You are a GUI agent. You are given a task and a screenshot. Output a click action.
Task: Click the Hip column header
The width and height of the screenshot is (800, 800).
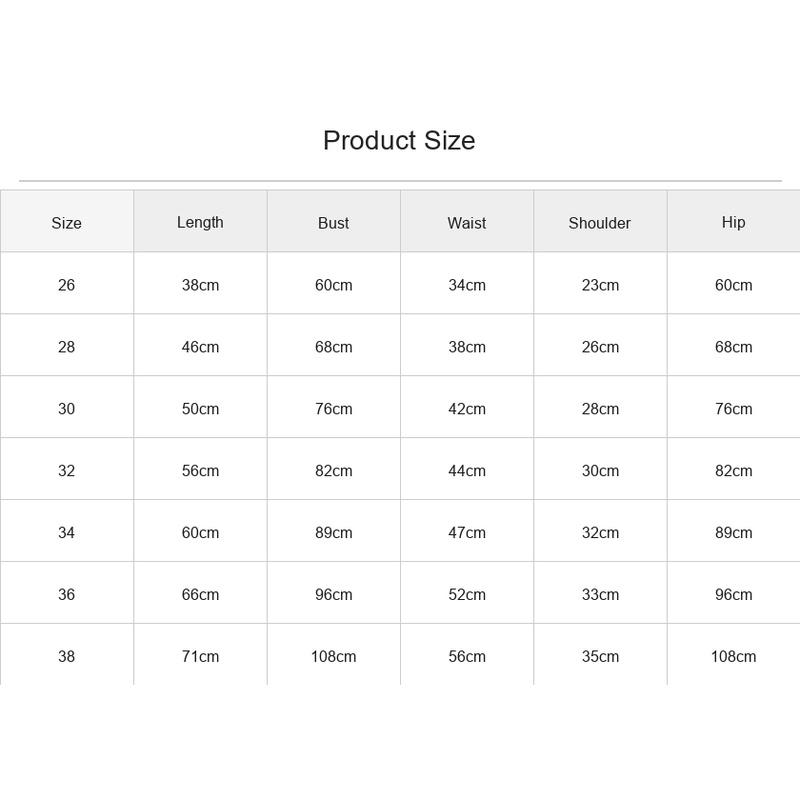point(733,223)
